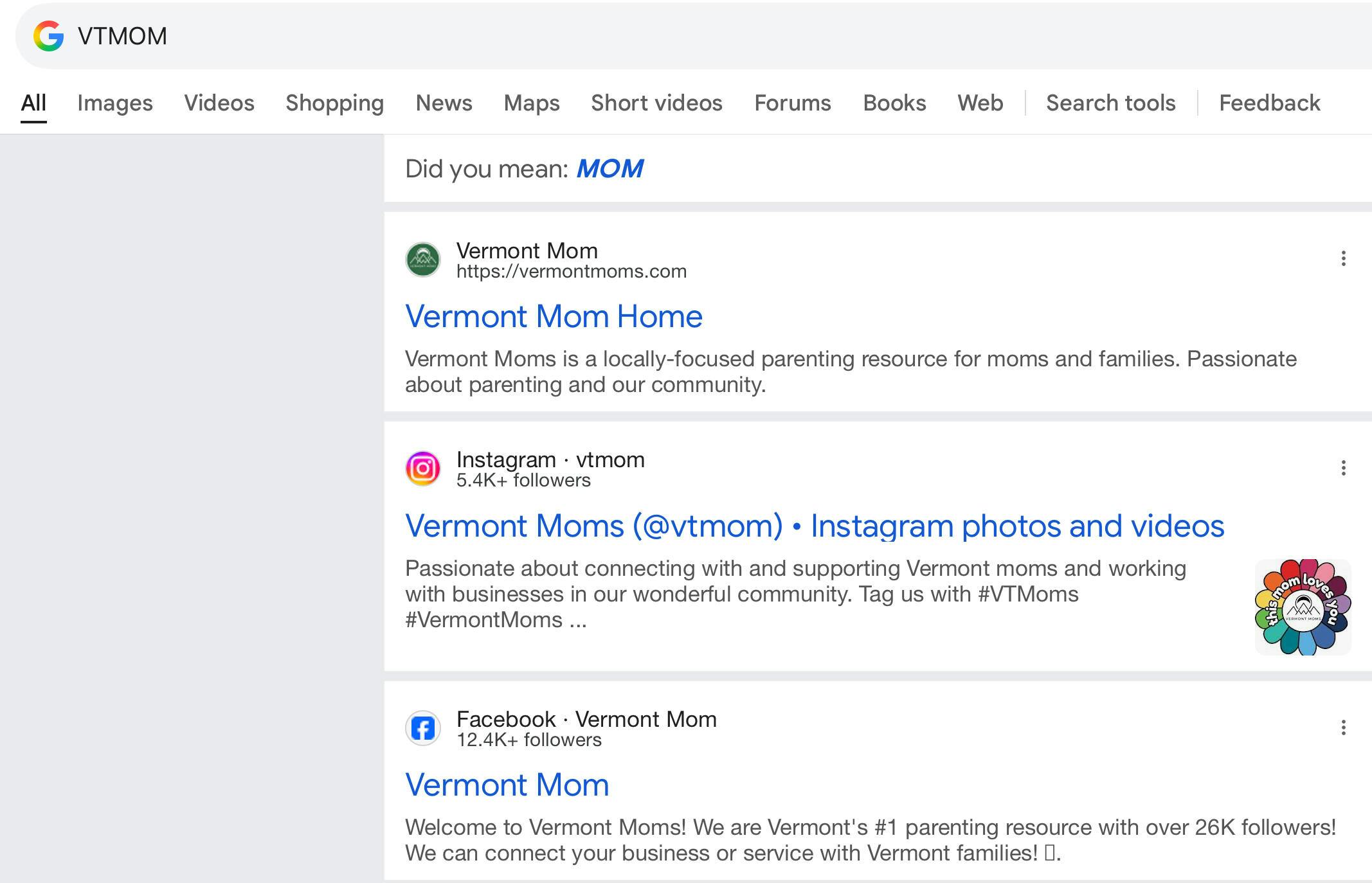Click the Instagram logo icon
Image resolution: width=1372 pixels, height=883 pixels.
[x=422, y=469]
